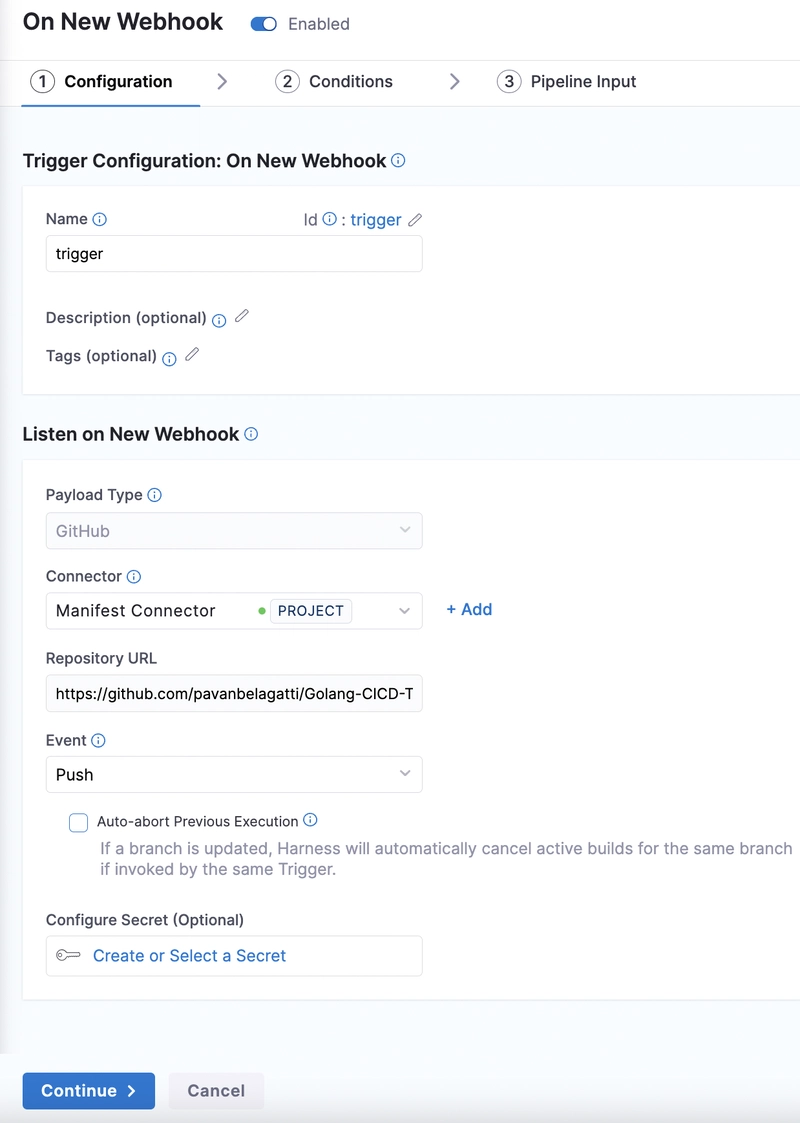
Task: Go to the Pipeline Input tab
Action: (x=567, y=82)
